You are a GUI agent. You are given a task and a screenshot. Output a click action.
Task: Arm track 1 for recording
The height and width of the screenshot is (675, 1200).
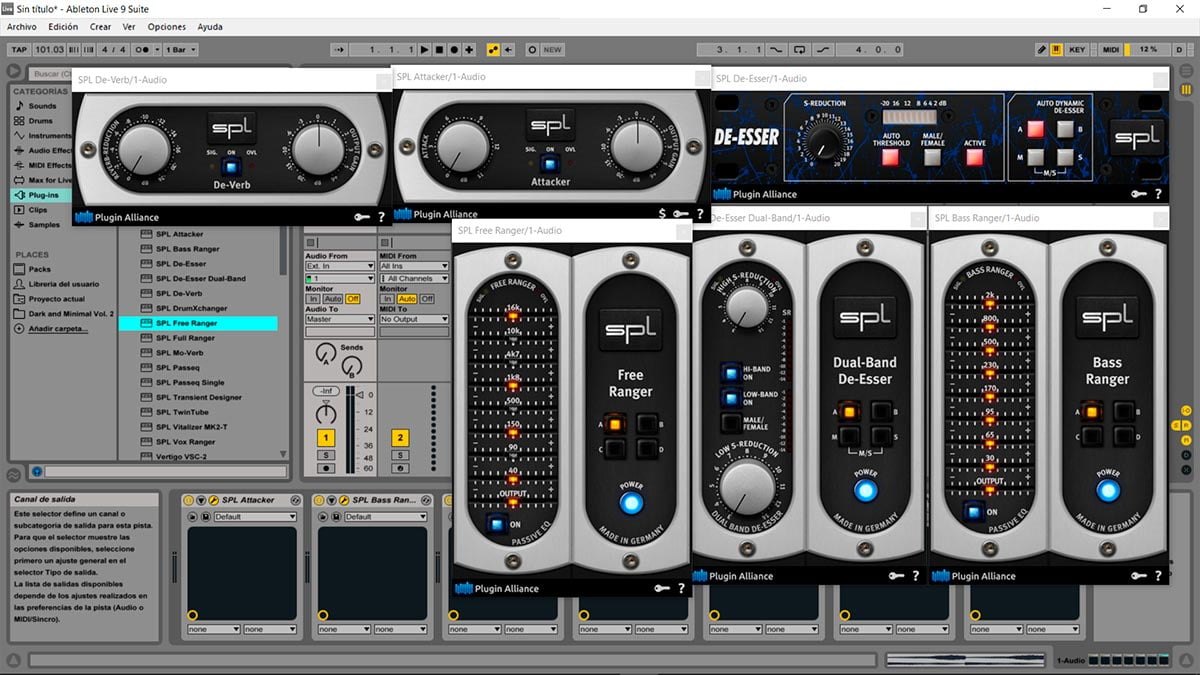coord(326,467)
